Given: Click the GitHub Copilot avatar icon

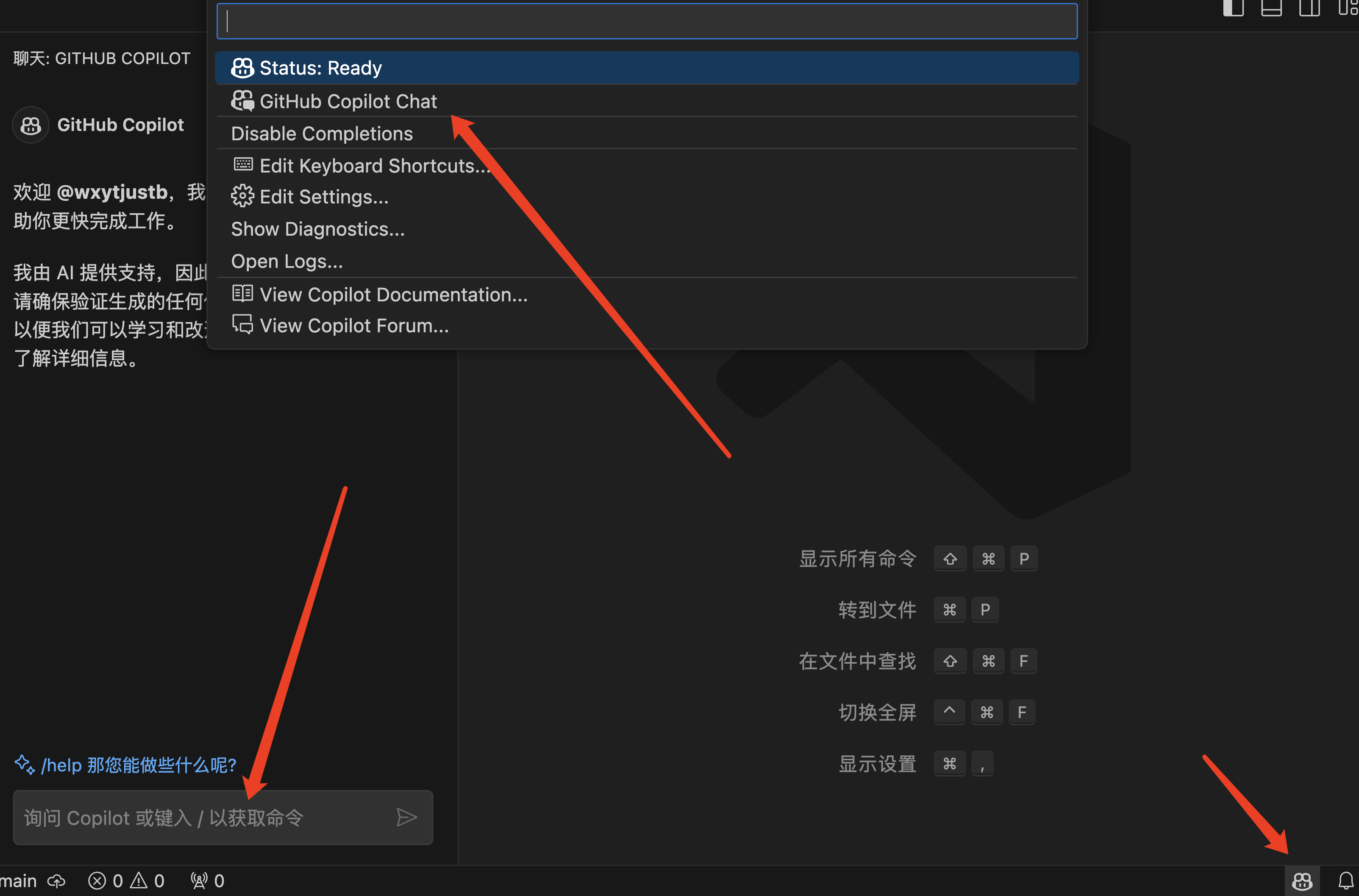Looking at the screenshot, I should coord(31,125).
